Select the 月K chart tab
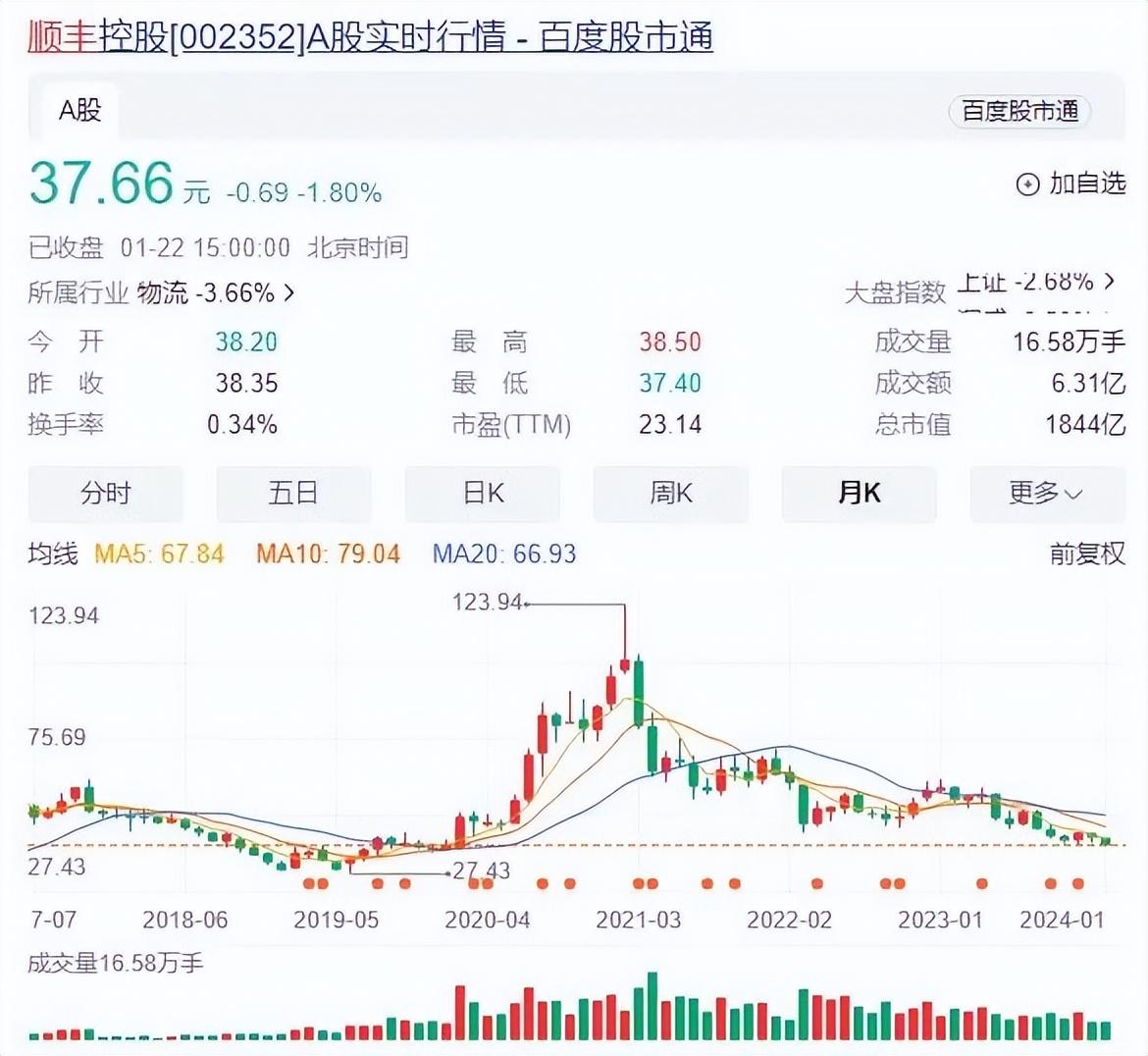This screenshot has height=1056, width=1148. tap(859, 494)
